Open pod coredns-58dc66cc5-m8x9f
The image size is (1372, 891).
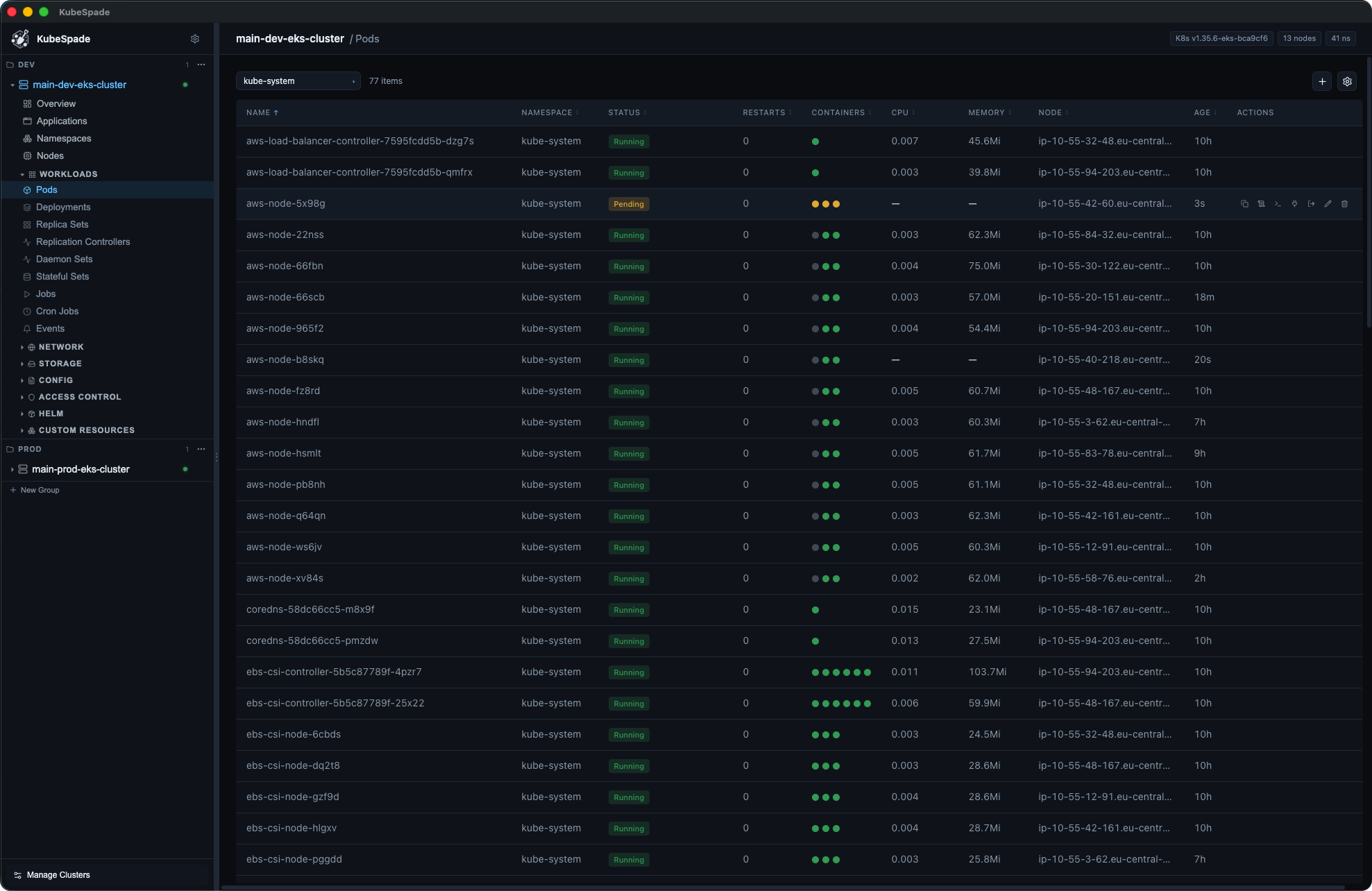point(310,610)
